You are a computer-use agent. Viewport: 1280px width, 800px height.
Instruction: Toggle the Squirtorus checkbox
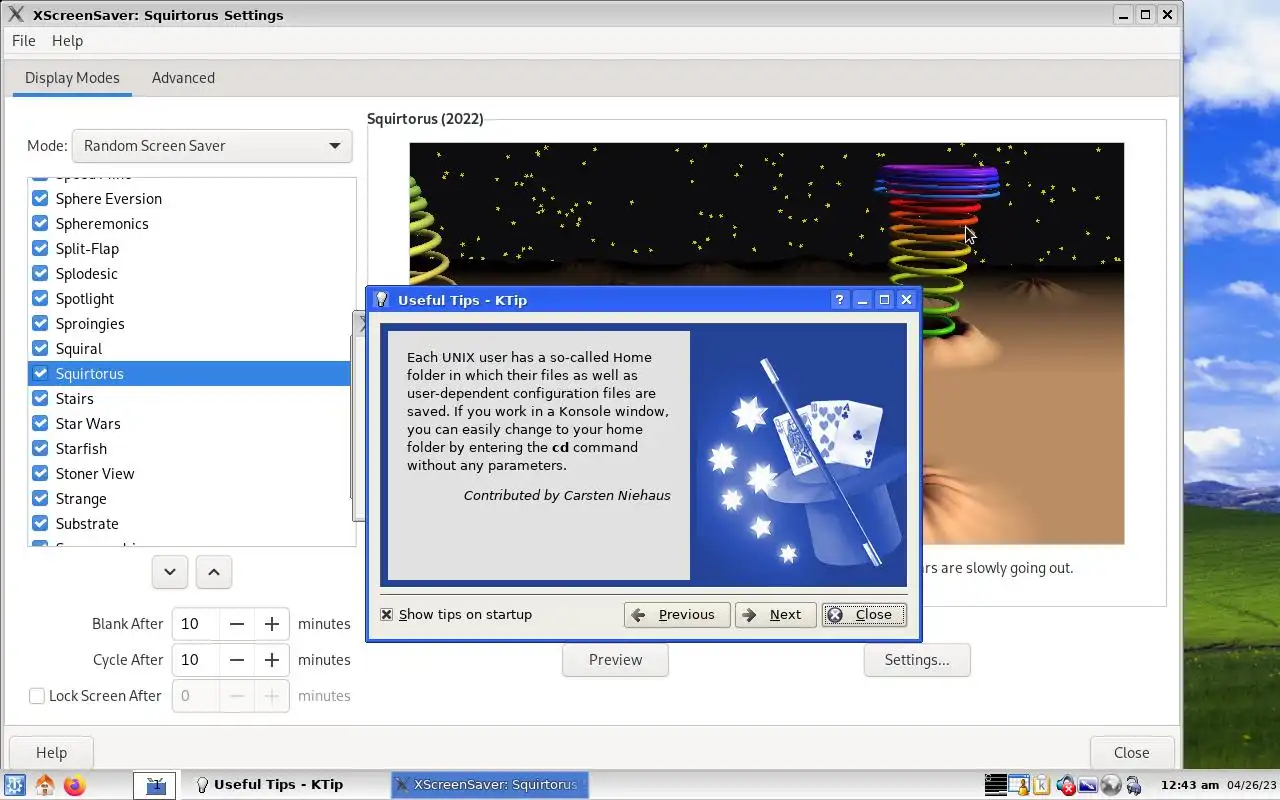point(40,374)
